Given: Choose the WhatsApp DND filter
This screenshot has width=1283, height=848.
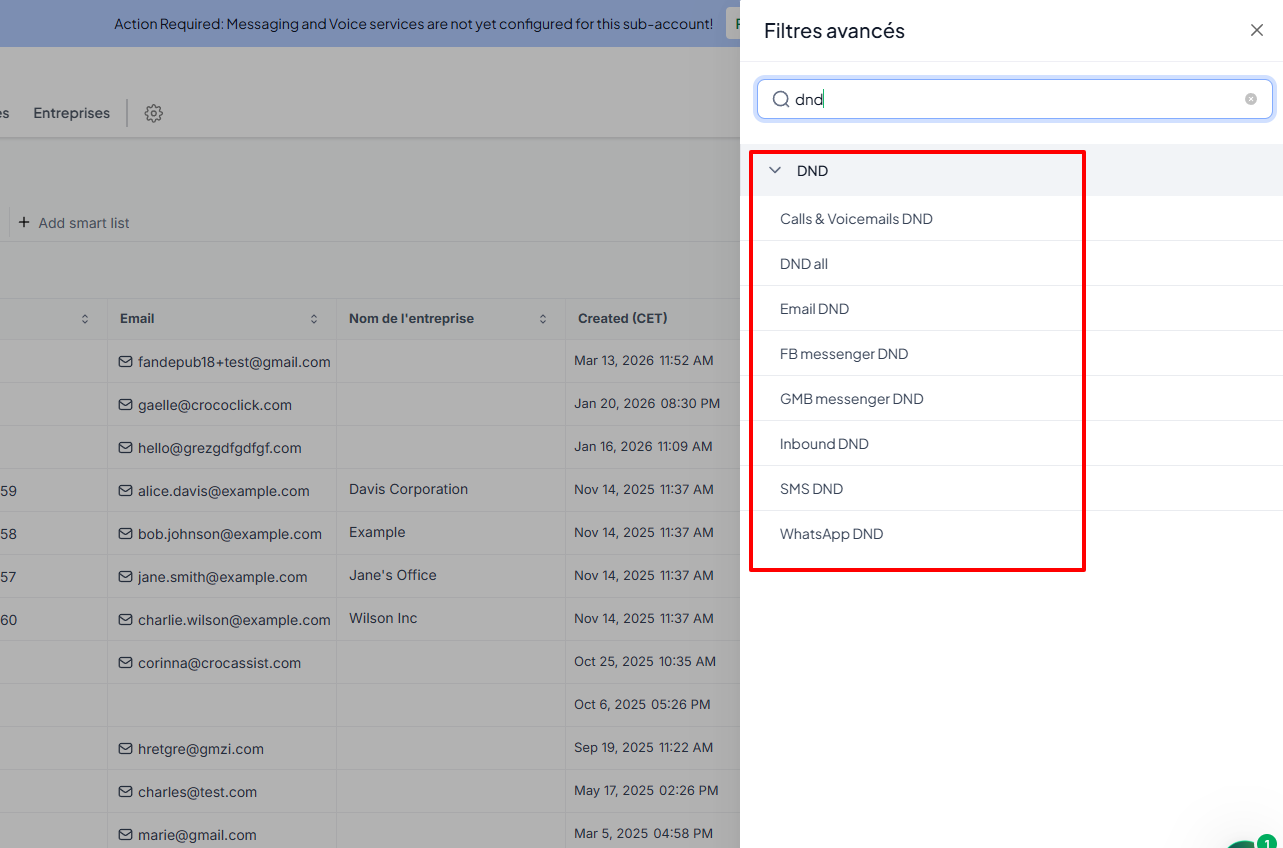Looking at the screenshot, I should pos(831,534).
